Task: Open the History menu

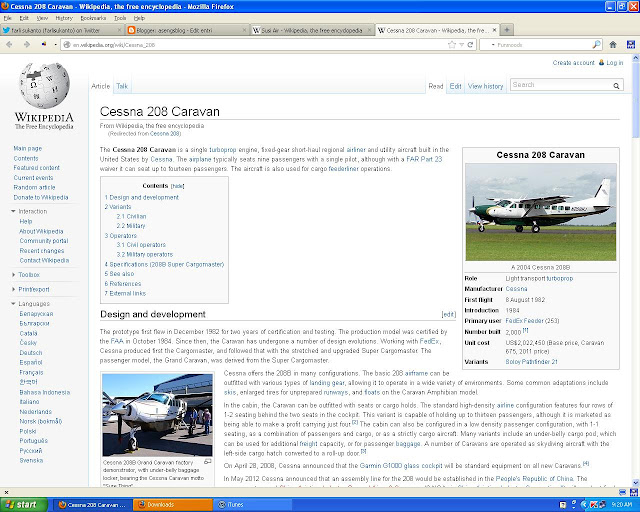Action: pos(64,18)
